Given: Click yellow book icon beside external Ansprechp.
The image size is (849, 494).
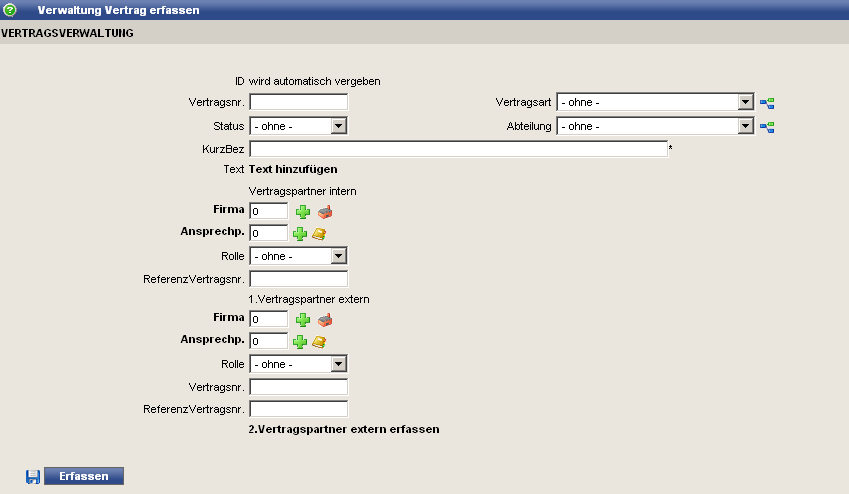Looking at the screenshot, I should [319, 342].
